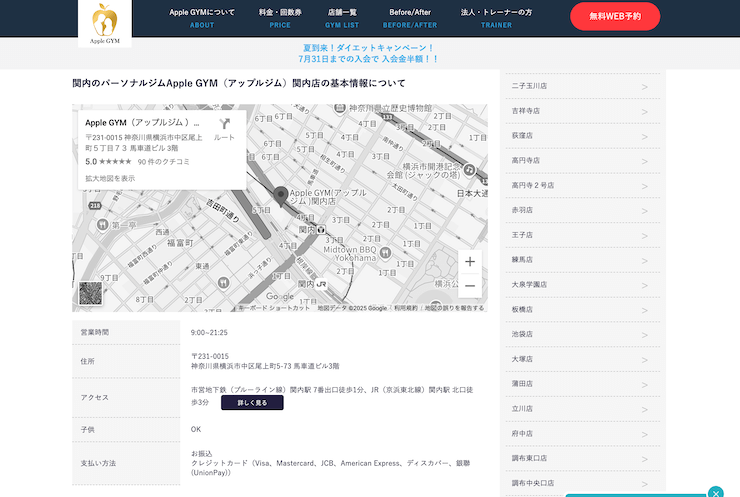Click the 住所 table header cell
Image resolution: width=740 pixels, height=497 pixels.
tap(126, 361)
